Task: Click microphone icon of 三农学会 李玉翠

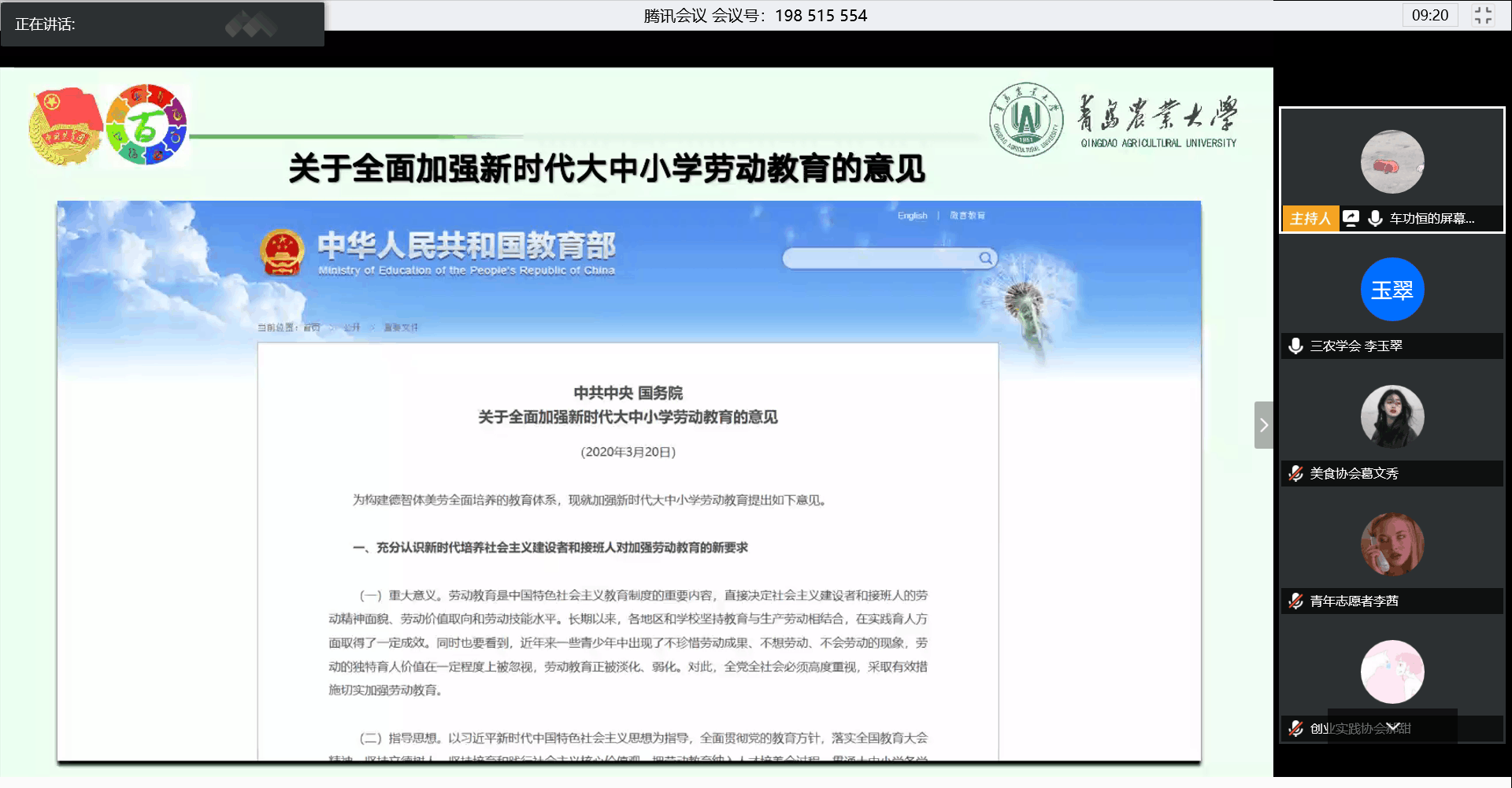Action: pos(1295,346)
